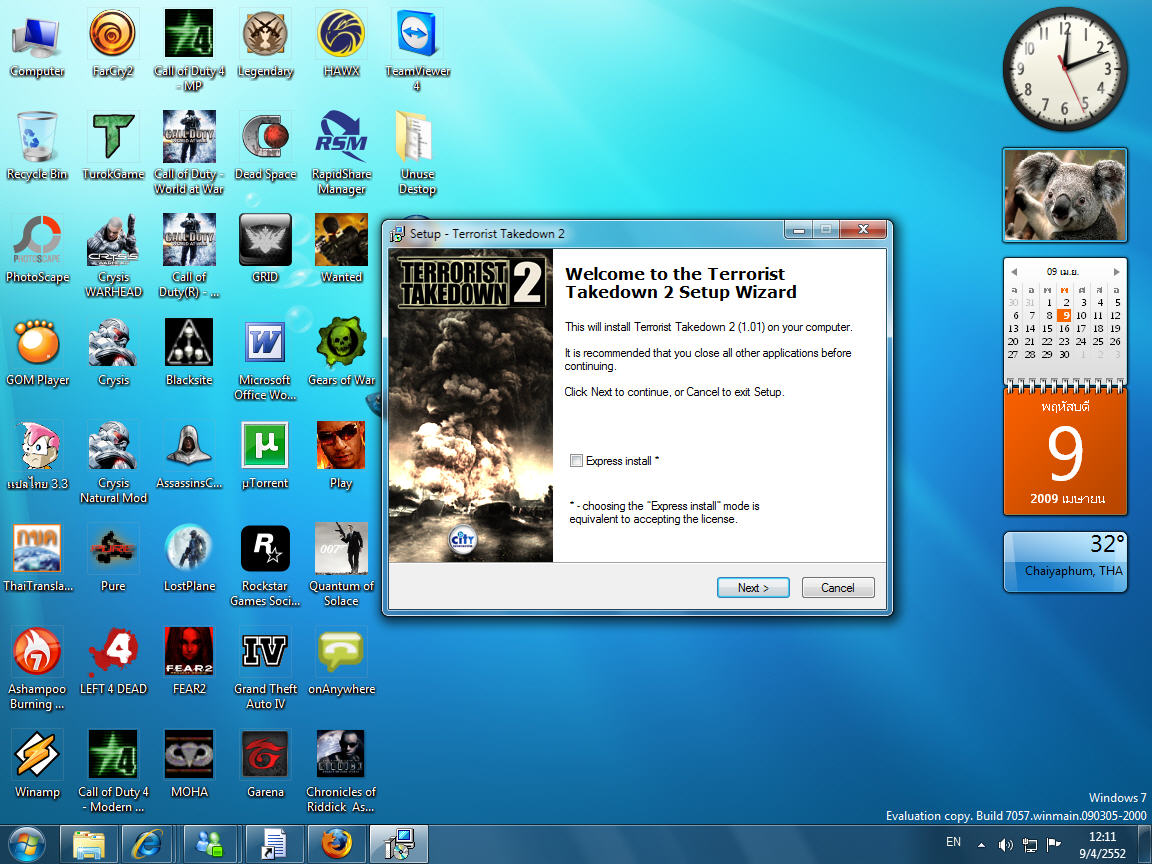
Task: Open Windows Live Messenger from taskbar
Action: click(x=210, y=844)
